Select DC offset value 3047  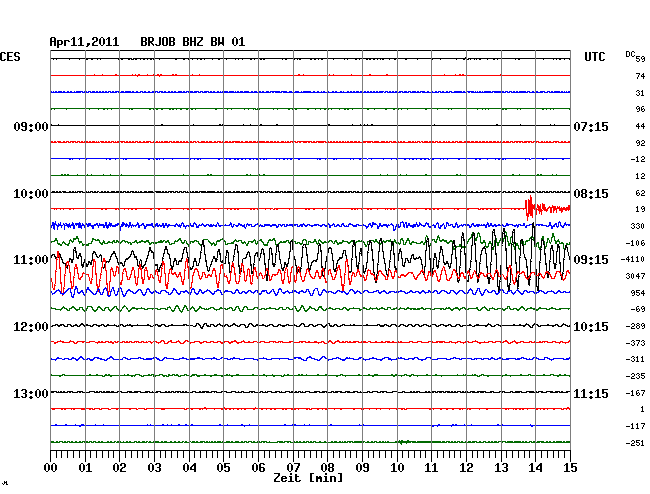[x=635, y=276]
